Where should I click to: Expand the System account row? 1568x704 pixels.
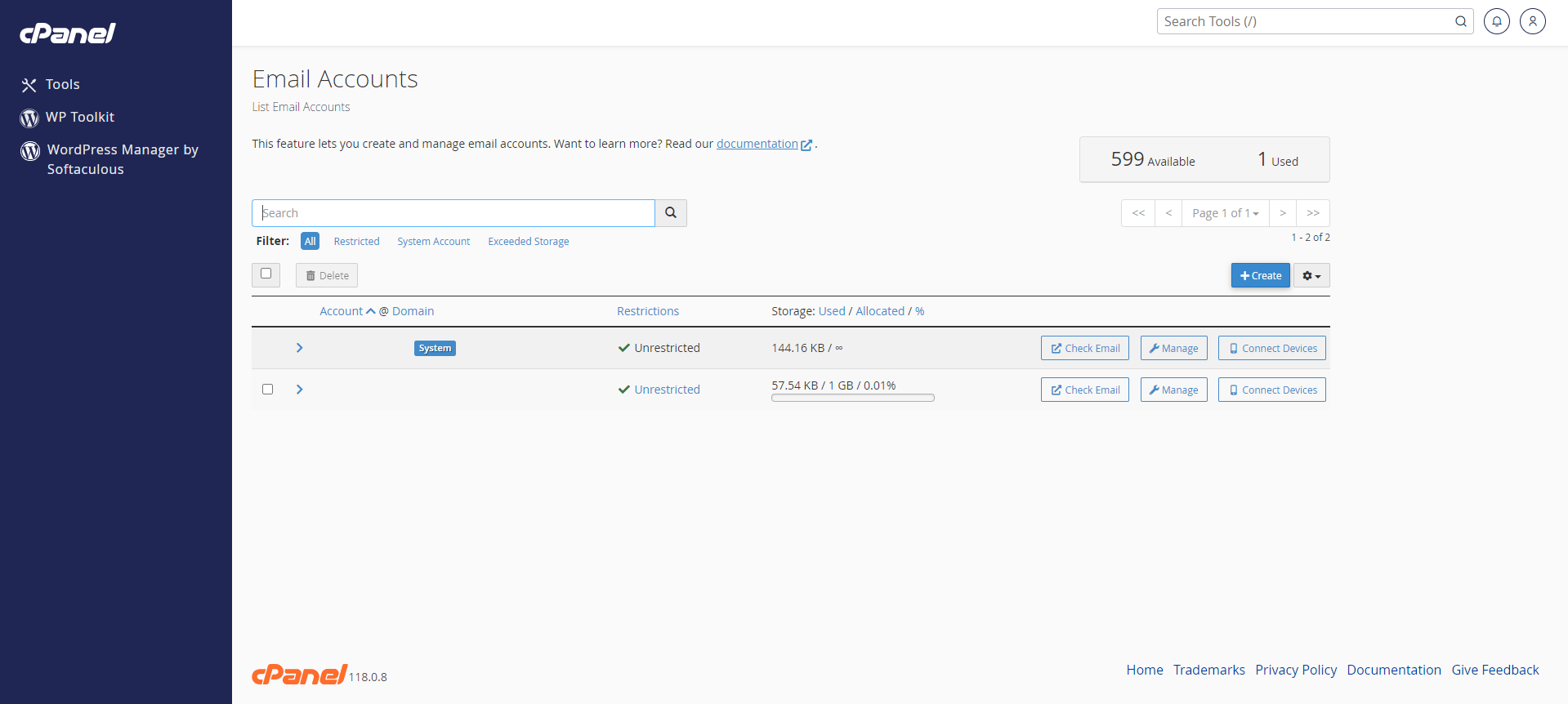(300, 348)
